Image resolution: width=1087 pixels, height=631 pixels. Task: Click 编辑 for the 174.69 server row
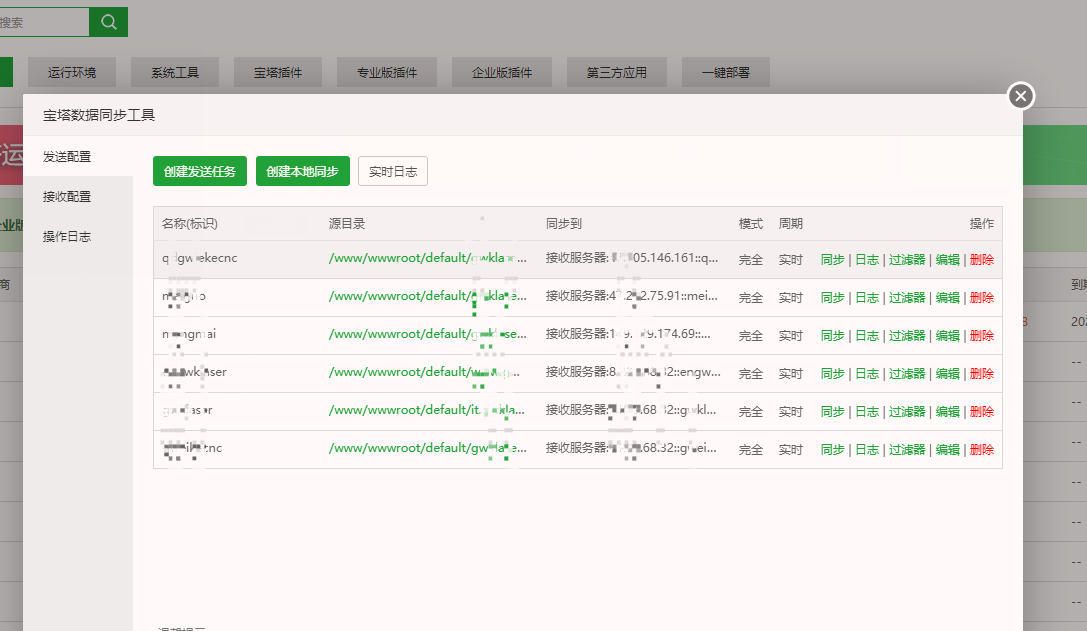[x=948, y=336]
